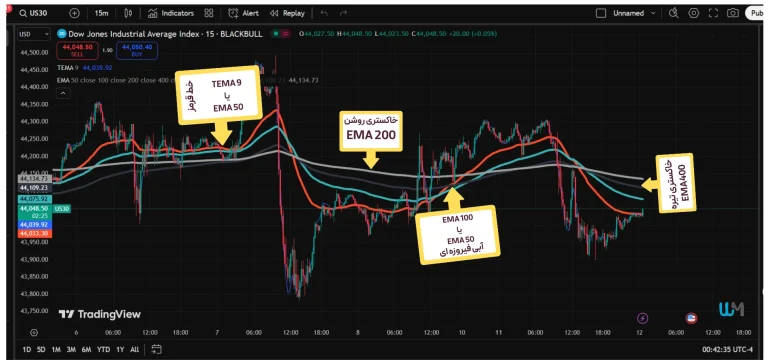
Task: Open candlestick chart style selector
Action: (x=128, y=13)
